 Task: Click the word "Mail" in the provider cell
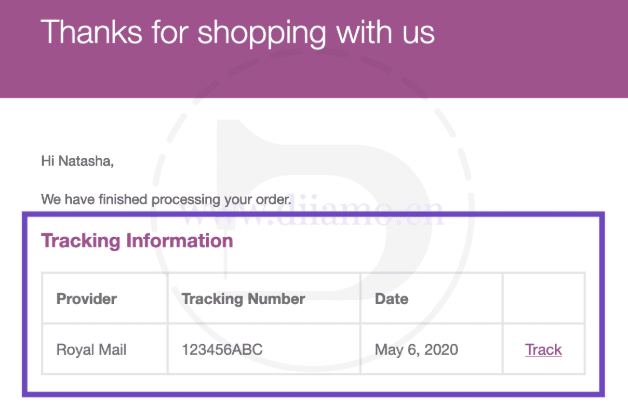coord(111,350)
